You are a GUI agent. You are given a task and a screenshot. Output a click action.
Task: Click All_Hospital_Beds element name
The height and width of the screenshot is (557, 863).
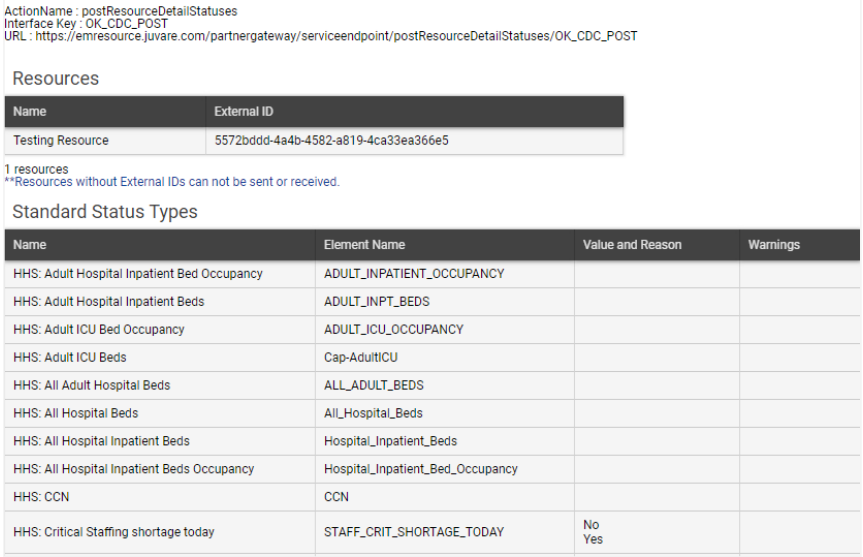[373, 413]
